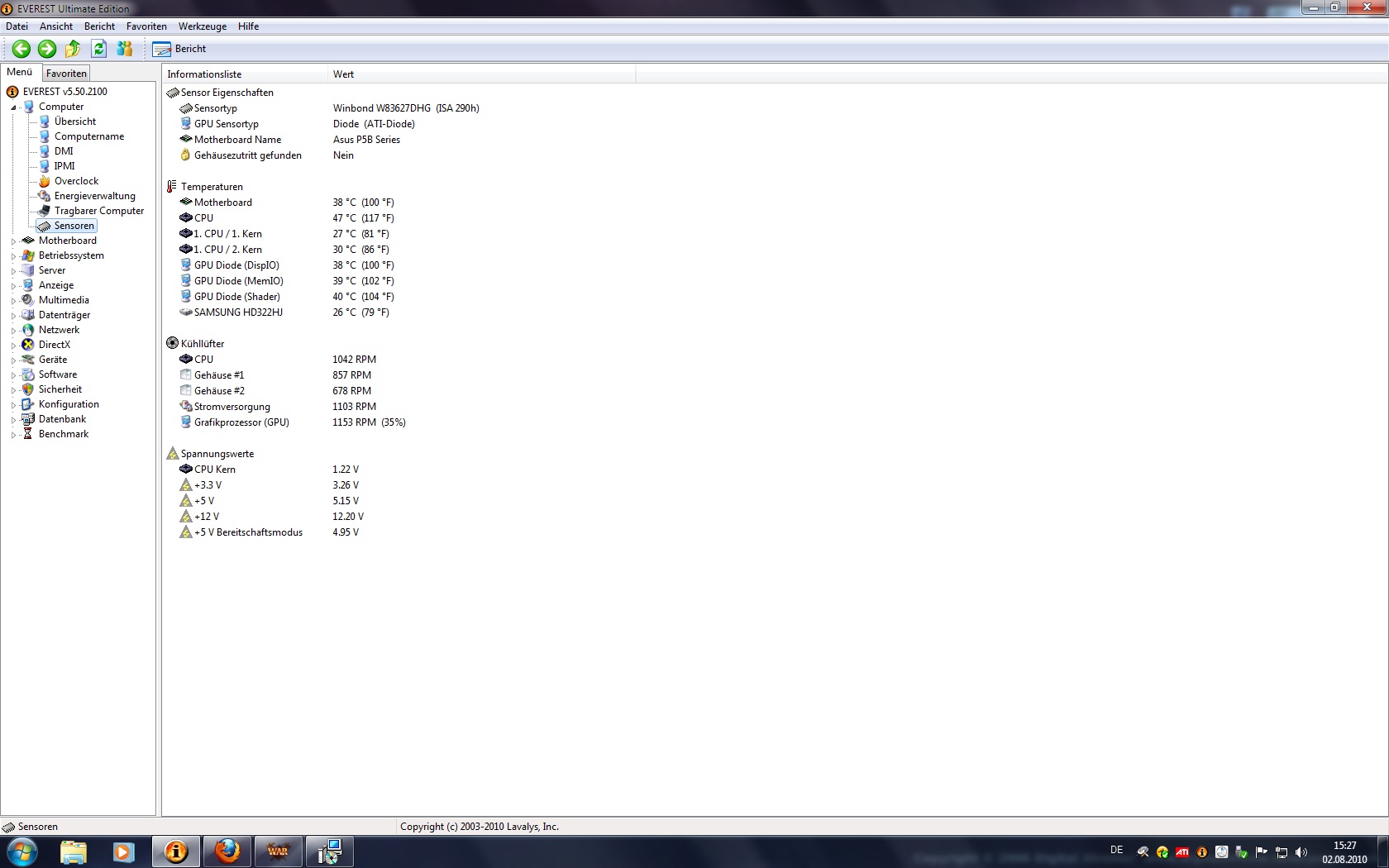This screenshot has width=1389, height=868.
Task: Open the Windows Start button
Action: point(22,851)
